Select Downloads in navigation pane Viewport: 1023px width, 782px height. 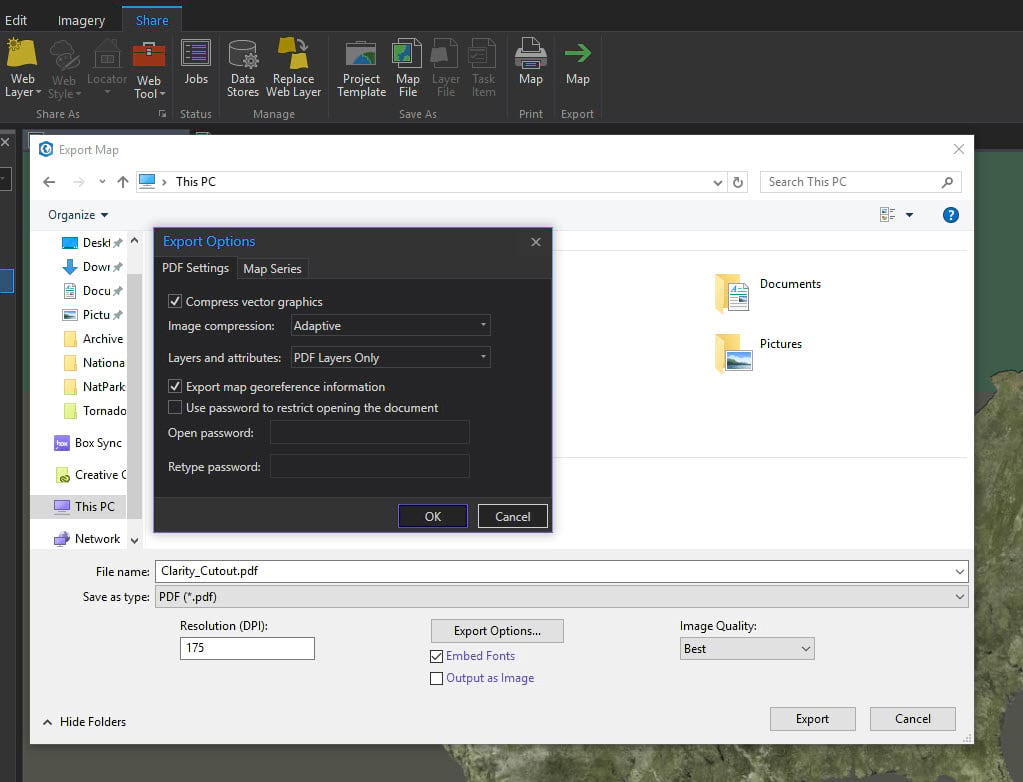click(x=92, y=267)
